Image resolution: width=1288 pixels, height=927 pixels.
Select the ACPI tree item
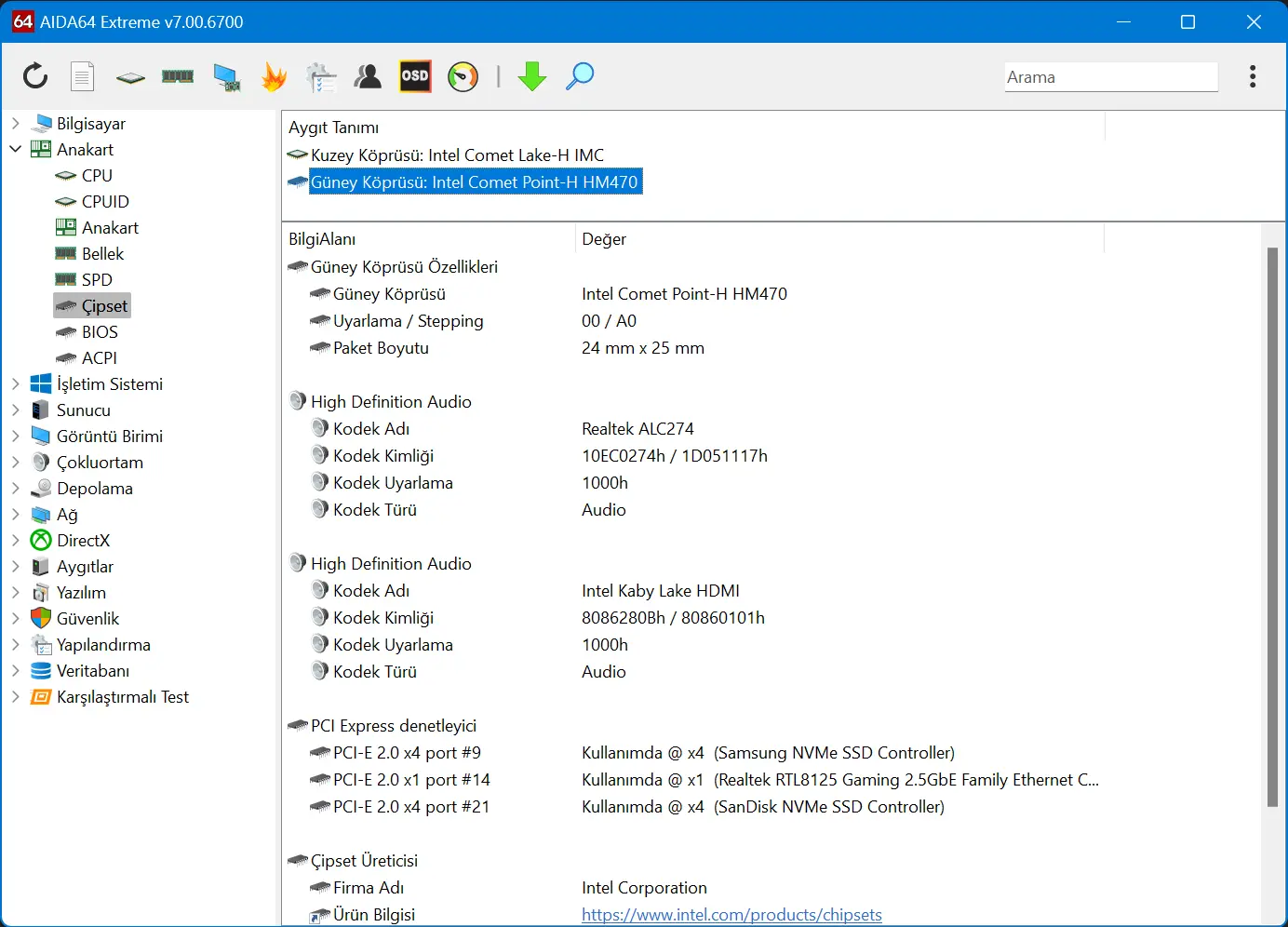pyautogui.click(x=99, y=357)
